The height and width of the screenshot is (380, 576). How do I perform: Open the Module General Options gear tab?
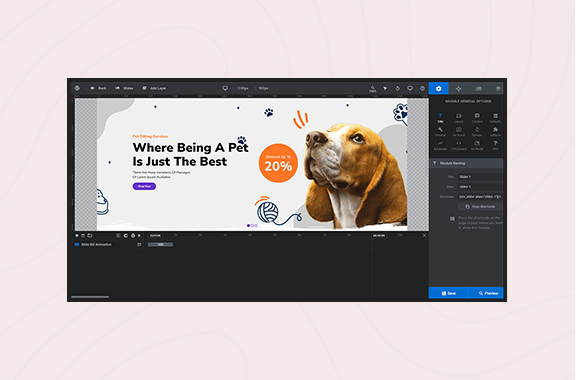click(438, 89)
